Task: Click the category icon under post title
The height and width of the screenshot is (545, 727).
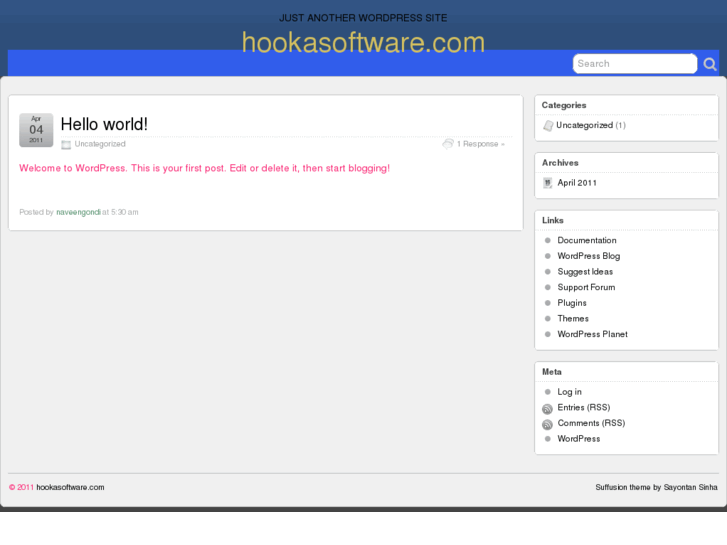Action: [66, 145]
